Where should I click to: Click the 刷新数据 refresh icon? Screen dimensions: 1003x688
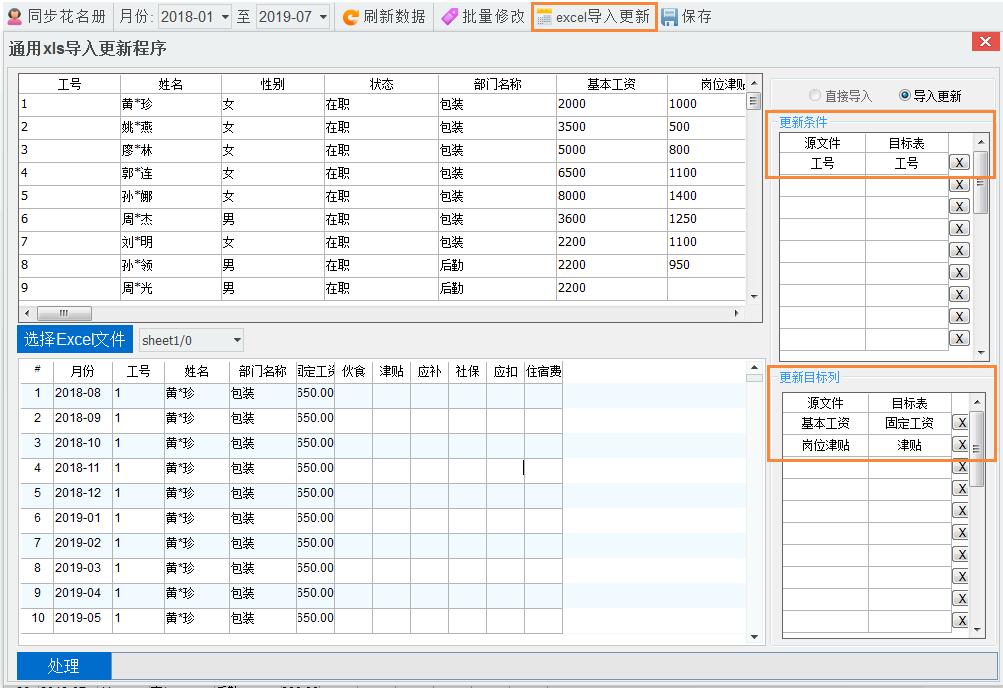pos(351,17)
